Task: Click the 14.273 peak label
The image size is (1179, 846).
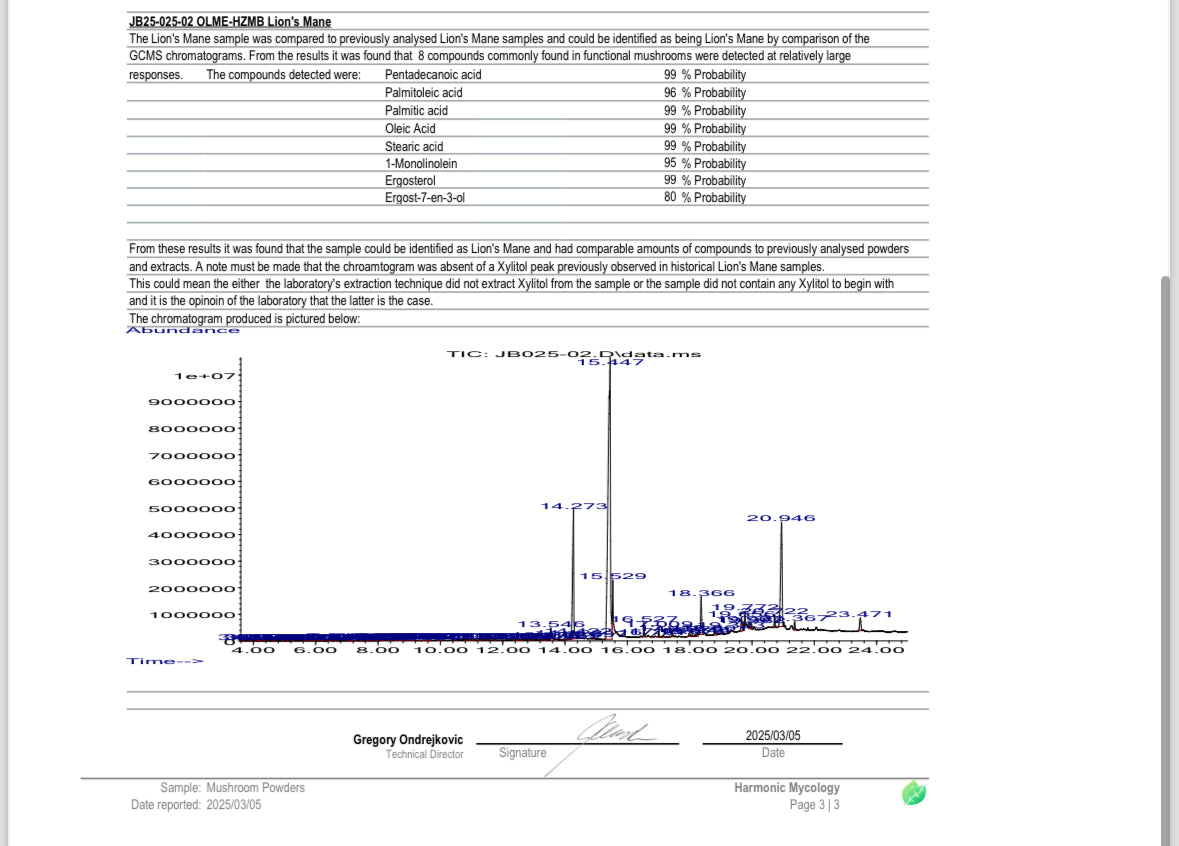Action: point(574,506)
